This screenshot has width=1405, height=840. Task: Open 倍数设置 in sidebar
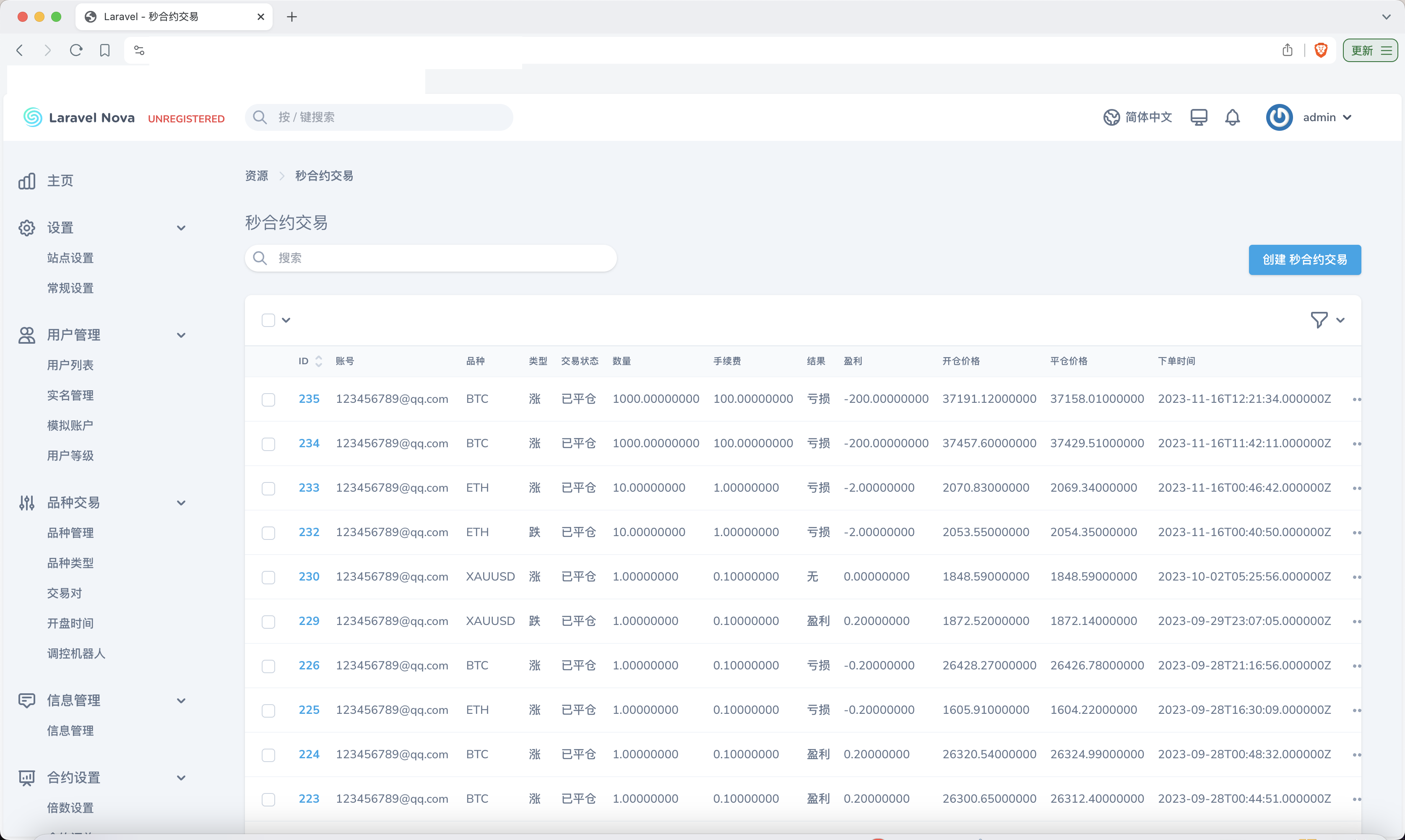point(70,808)
